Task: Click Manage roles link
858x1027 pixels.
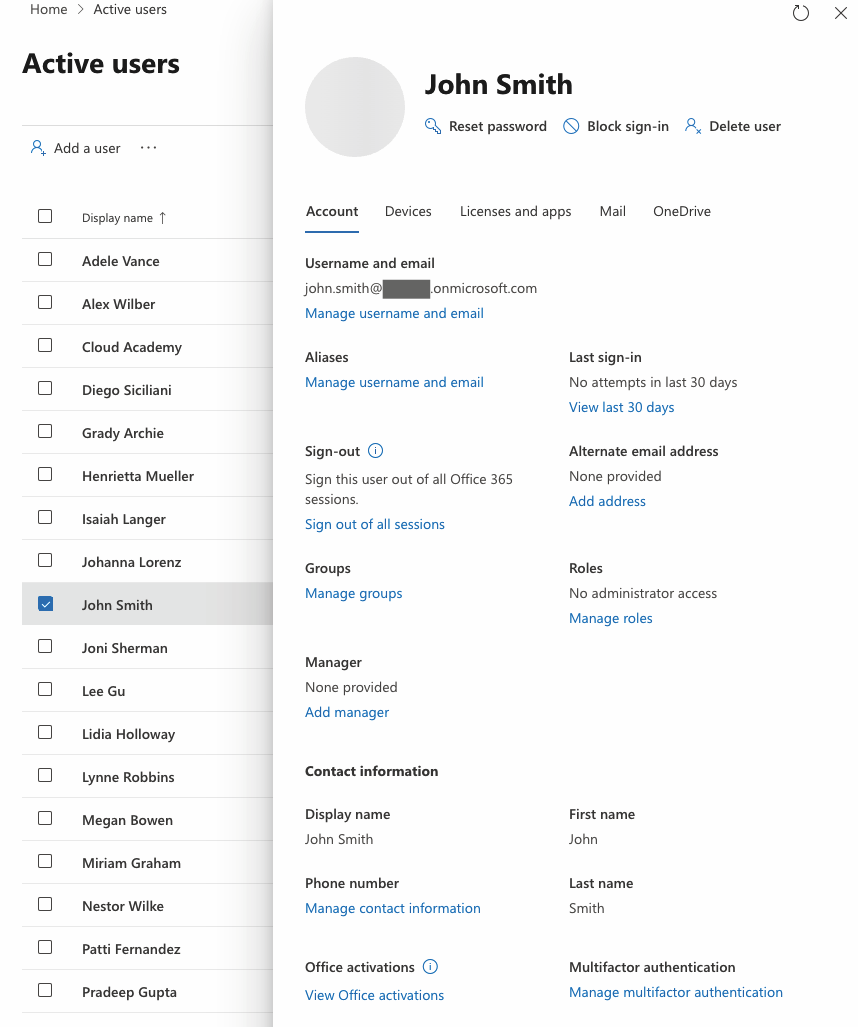Action: 610,618
